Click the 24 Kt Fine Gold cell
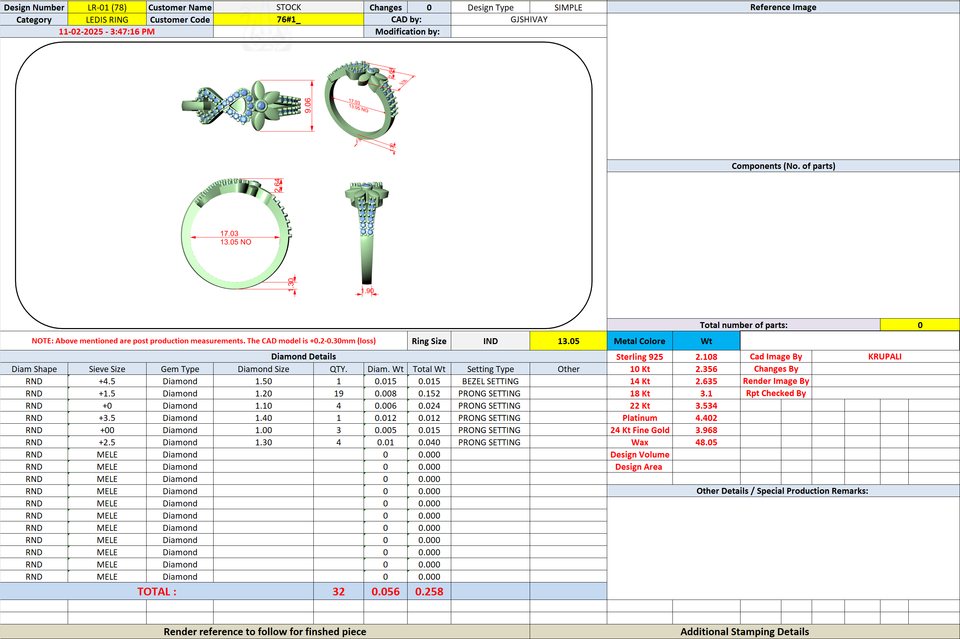Image resolution: width=960 pixels, height=639 pixels. point(640,430)
